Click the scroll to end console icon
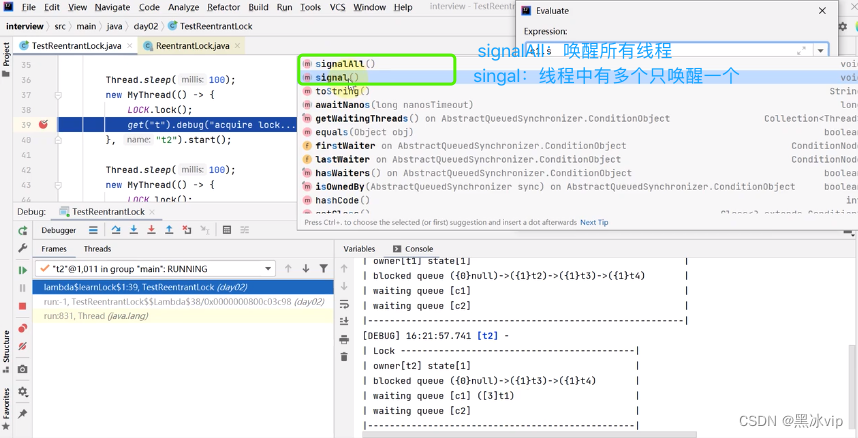 pyautogui.click(x=344, y=321)
